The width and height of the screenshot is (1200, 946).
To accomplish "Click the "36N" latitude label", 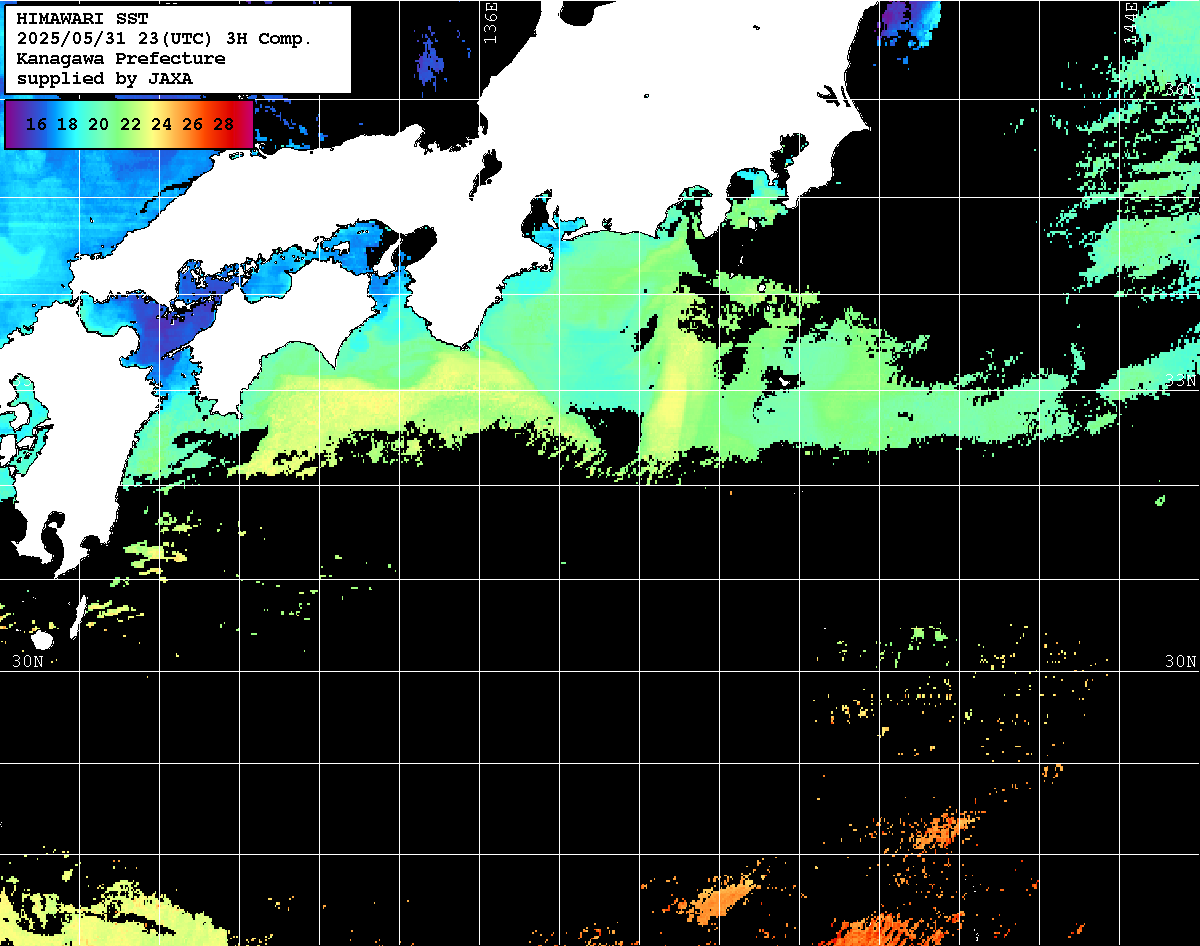I will pos(1182,90).
